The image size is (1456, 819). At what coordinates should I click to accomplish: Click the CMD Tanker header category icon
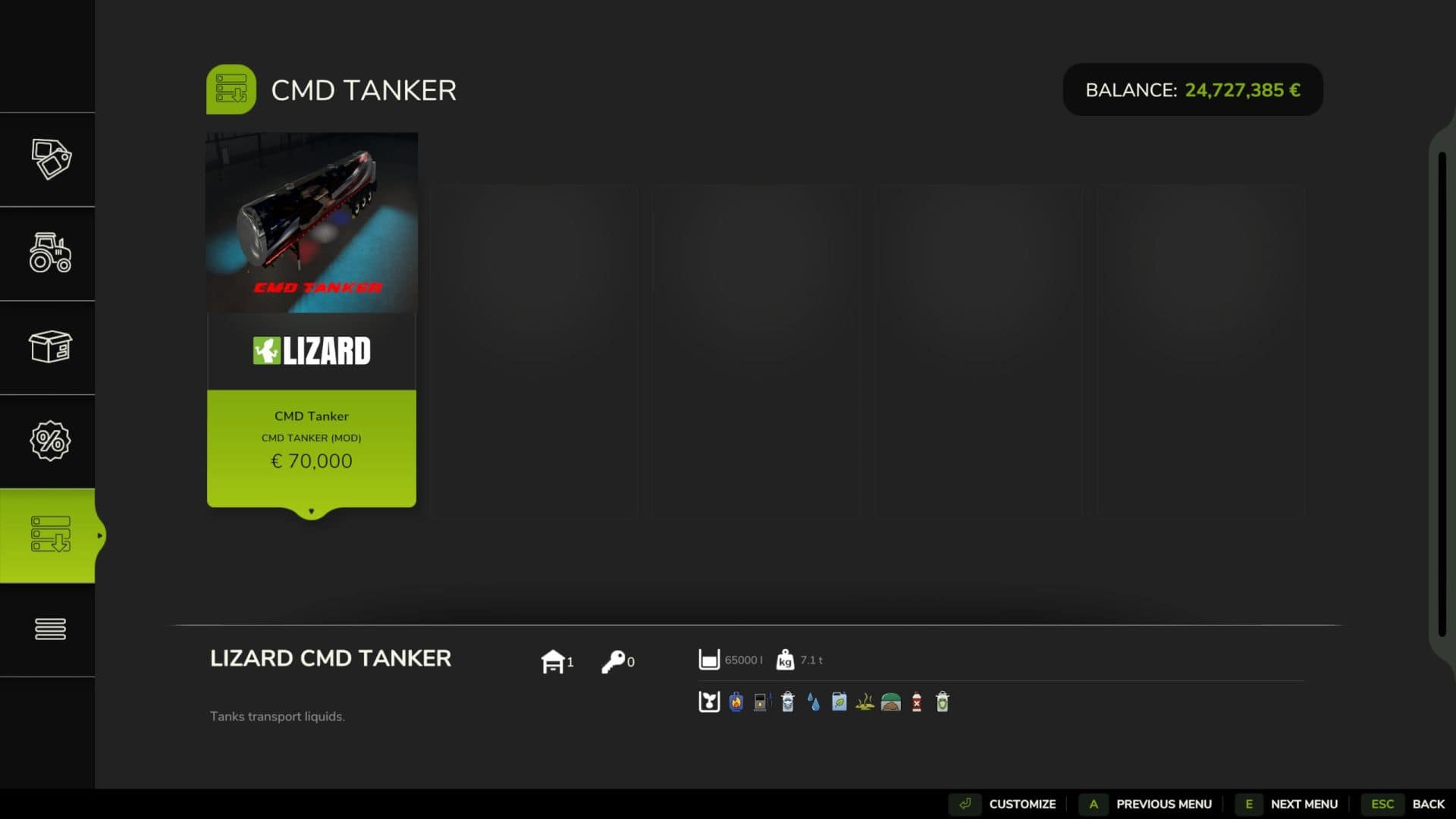[x=231, y=89]
